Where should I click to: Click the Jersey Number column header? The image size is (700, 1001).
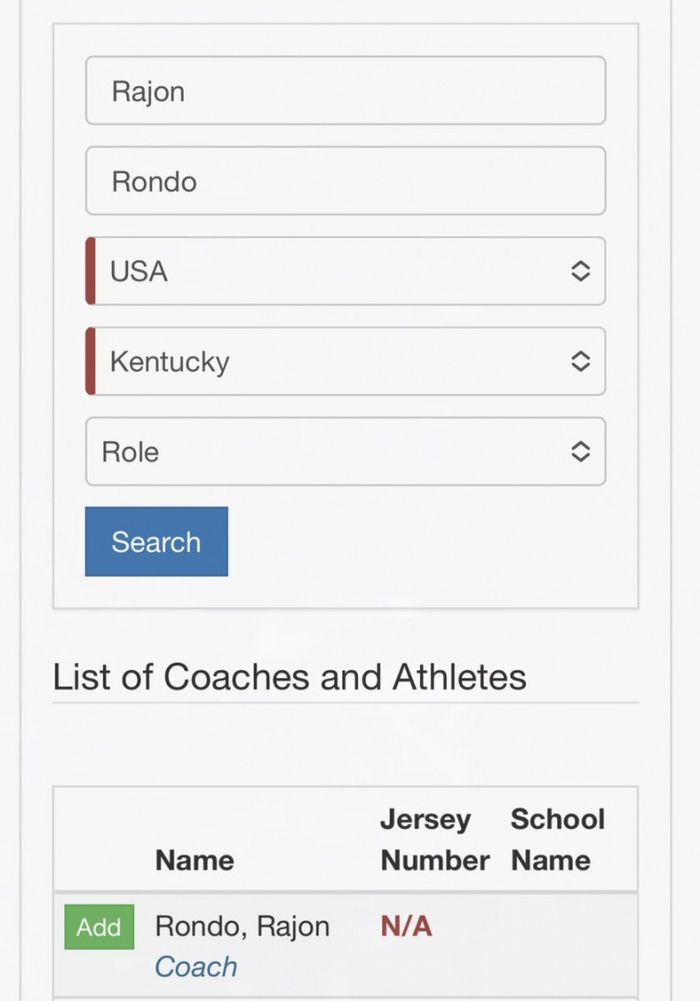tap(434, 840)
